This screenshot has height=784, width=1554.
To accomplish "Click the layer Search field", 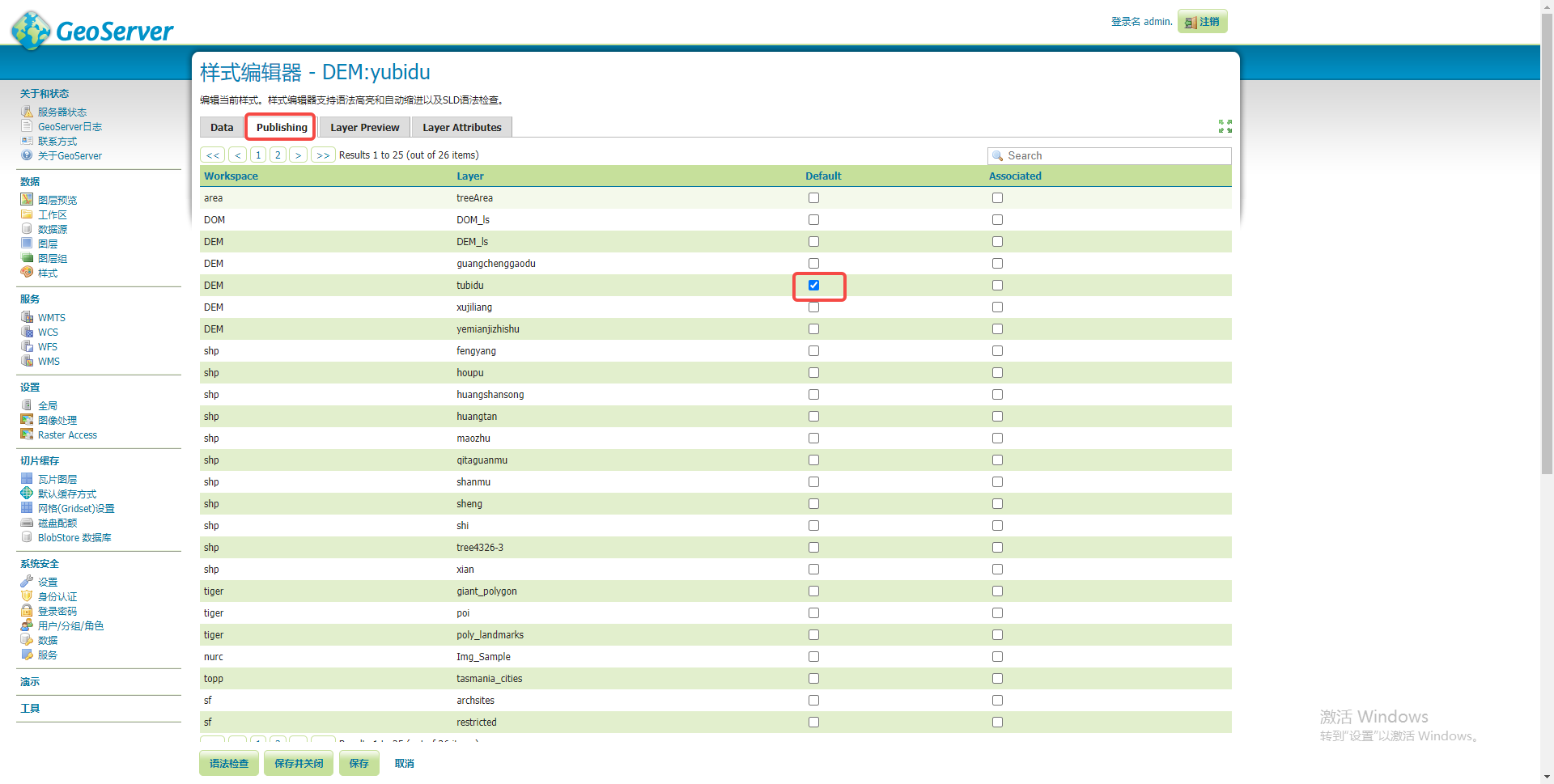I will click(1110, 155).
